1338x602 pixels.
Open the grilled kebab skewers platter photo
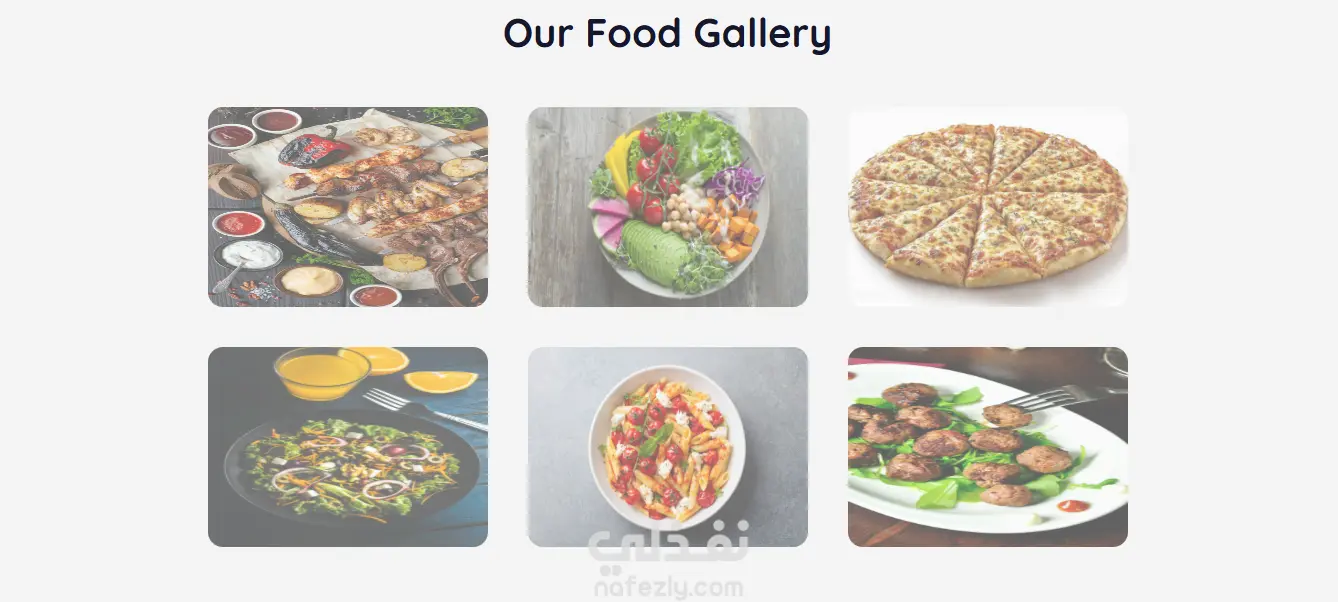[x=348, y=207]
